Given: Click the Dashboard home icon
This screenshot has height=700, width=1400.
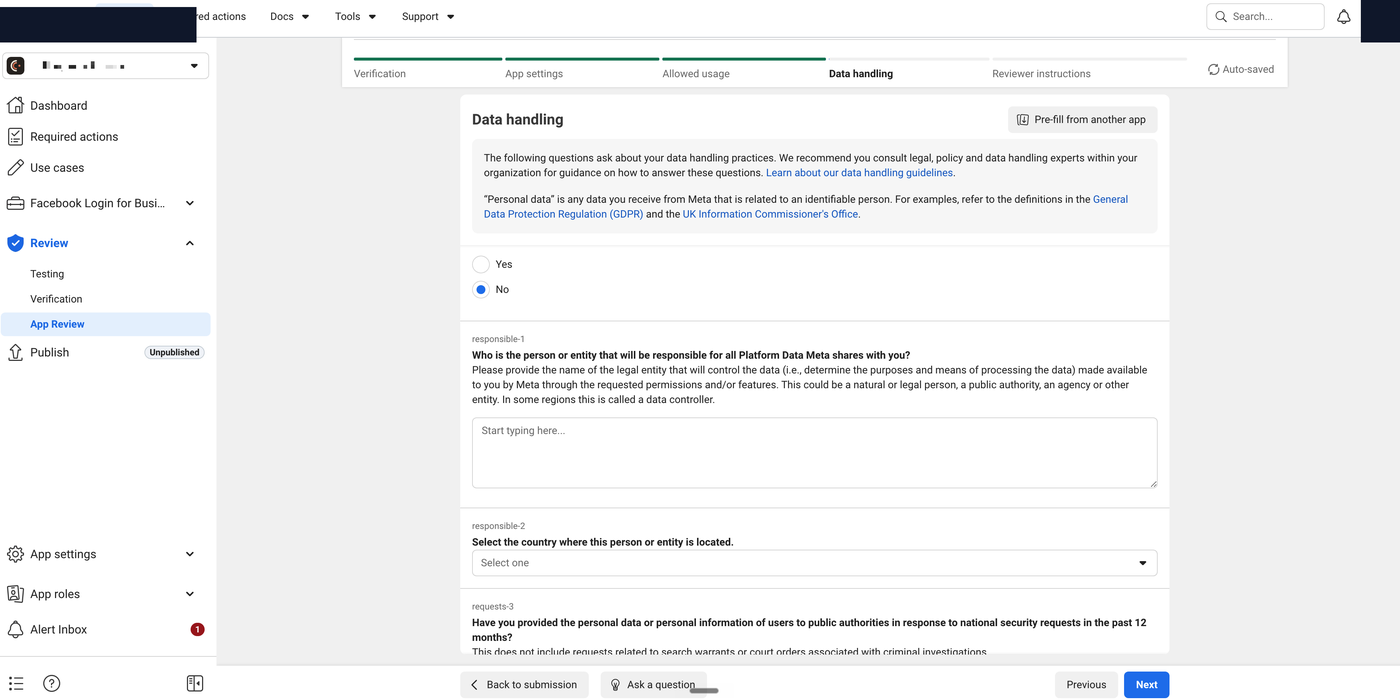Looking at the screenshot, I should (15, 105).
